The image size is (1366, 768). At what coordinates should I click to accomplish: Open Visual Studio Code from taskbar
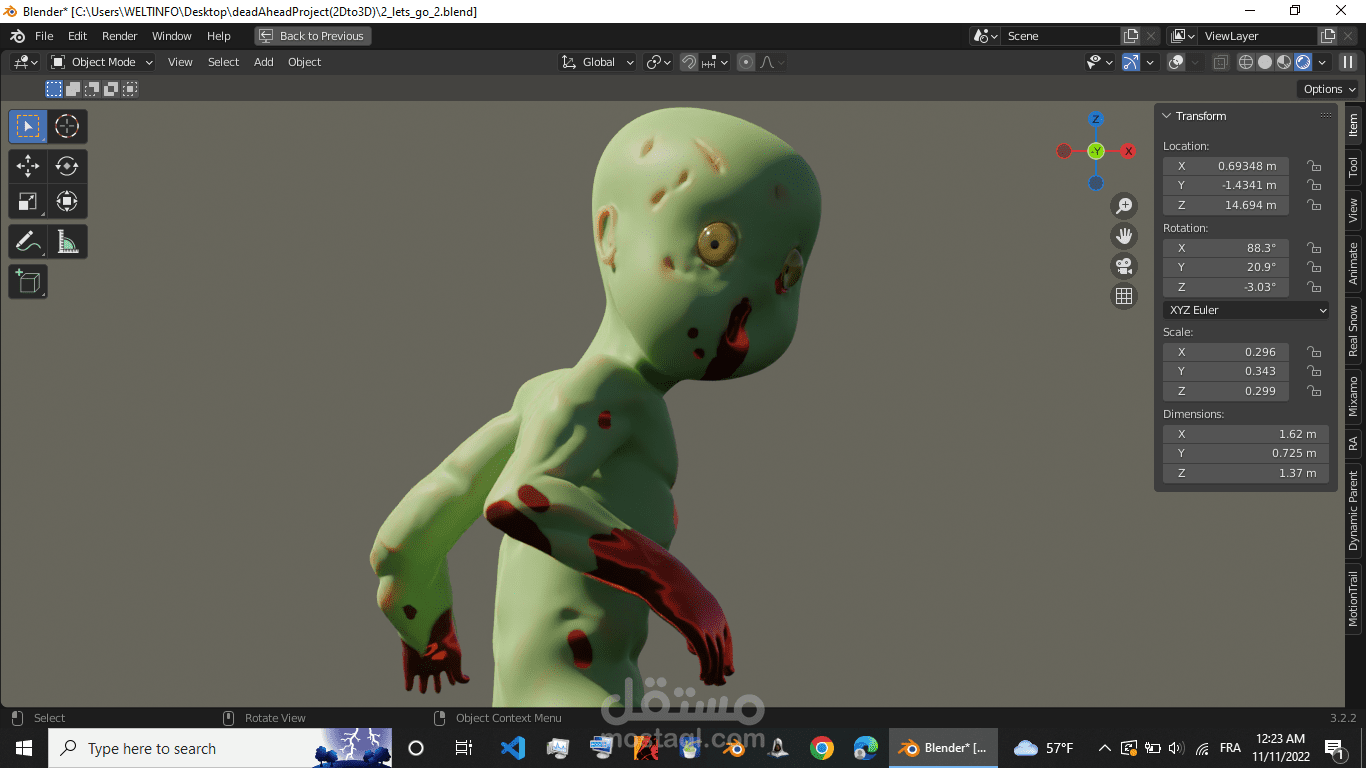coord(512,748)
